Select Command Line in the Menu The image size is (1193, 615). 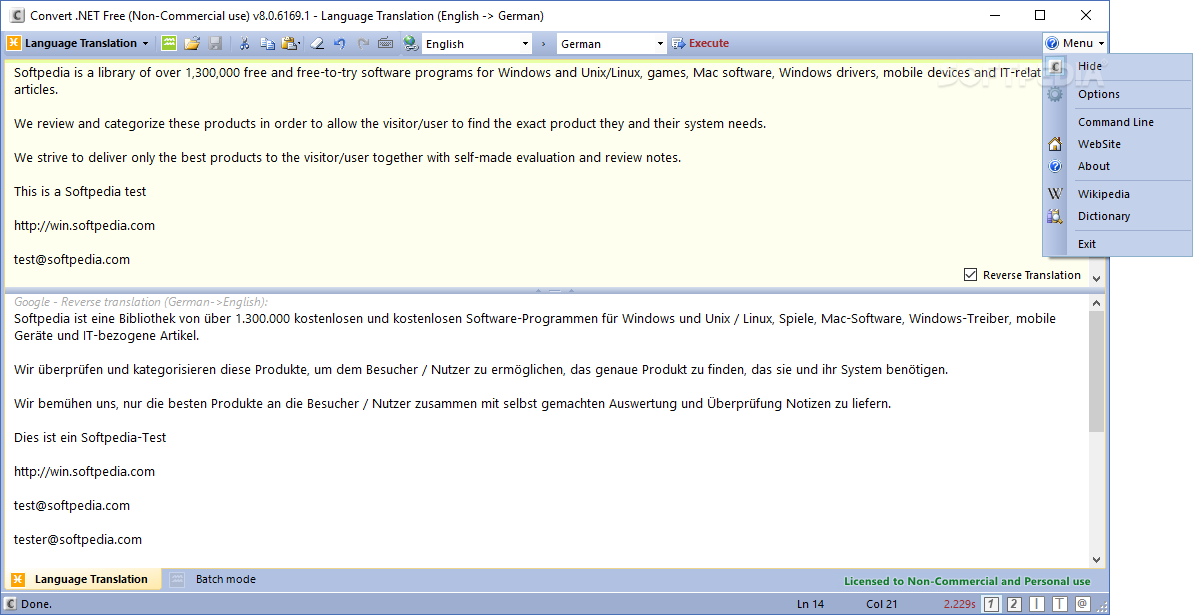[x=1115, y=122]
